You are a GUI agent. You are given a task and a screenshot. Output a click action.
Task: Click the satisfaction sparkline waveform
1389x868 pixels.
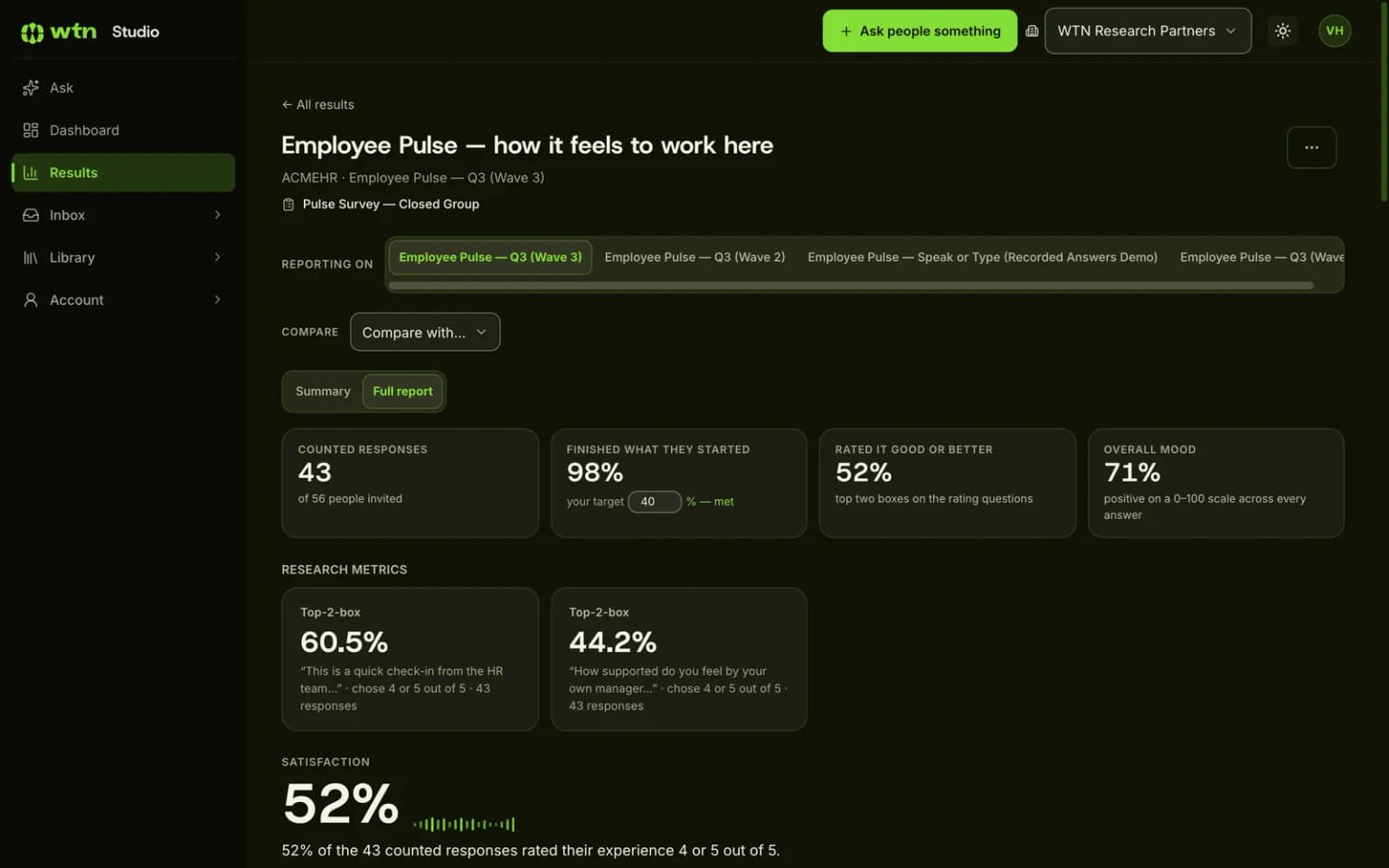point(464,824)
